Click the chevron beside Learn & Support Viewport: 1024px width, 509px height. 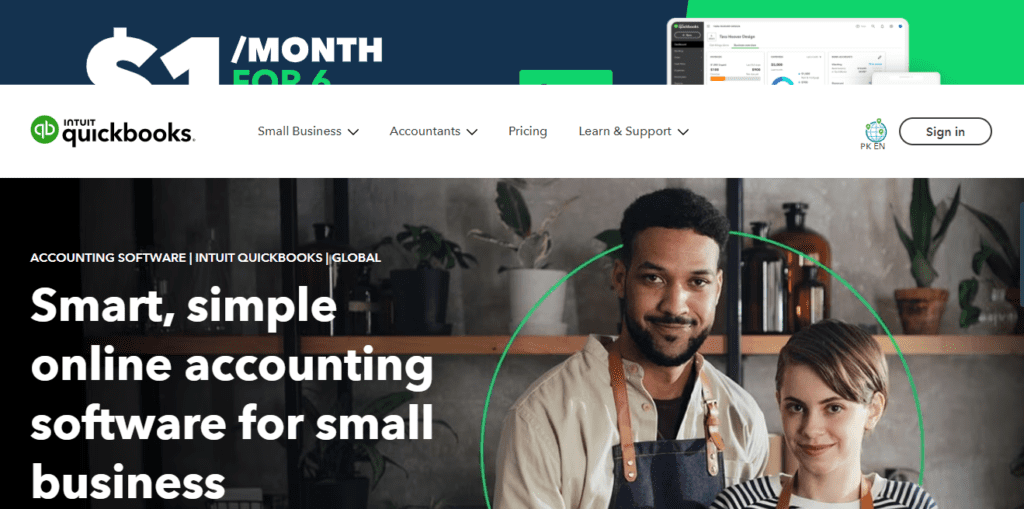(683, 131)
